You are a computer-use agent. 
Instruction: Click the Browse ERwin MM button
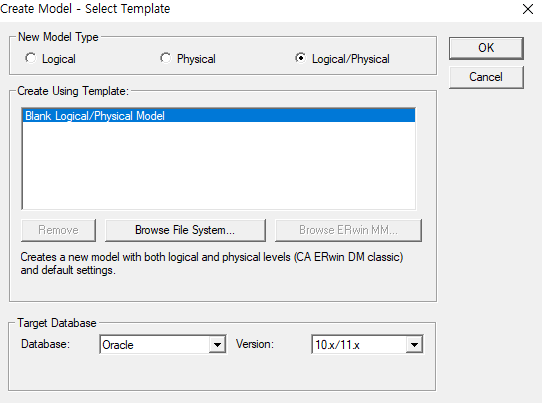pos(348,230)
